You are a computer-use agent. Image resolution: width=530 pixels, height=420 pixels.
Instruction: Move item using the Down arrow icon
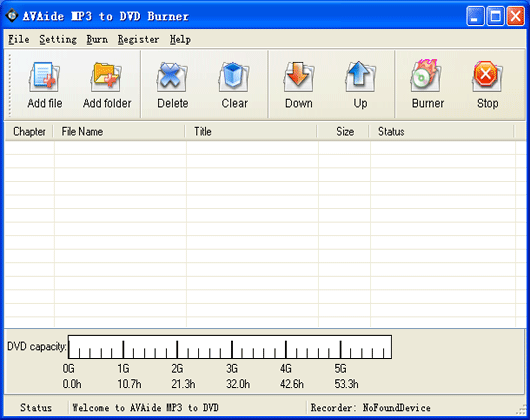299,77
